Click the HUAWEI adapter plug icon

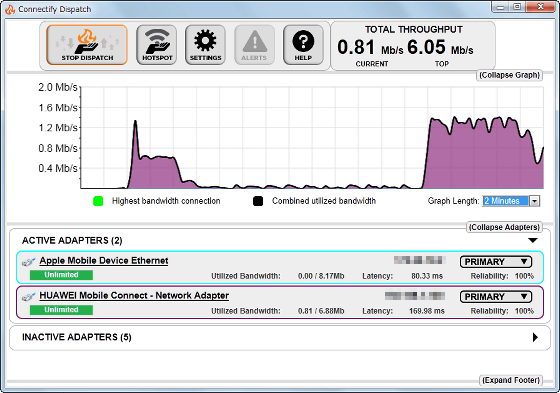click(x=29, y=297)
